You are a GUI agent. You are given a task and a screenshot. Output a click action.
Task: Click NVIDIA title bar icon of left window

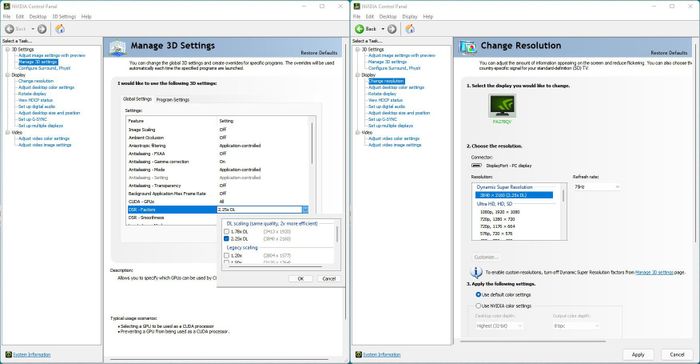pyautogui.click(x=7, y=6)
